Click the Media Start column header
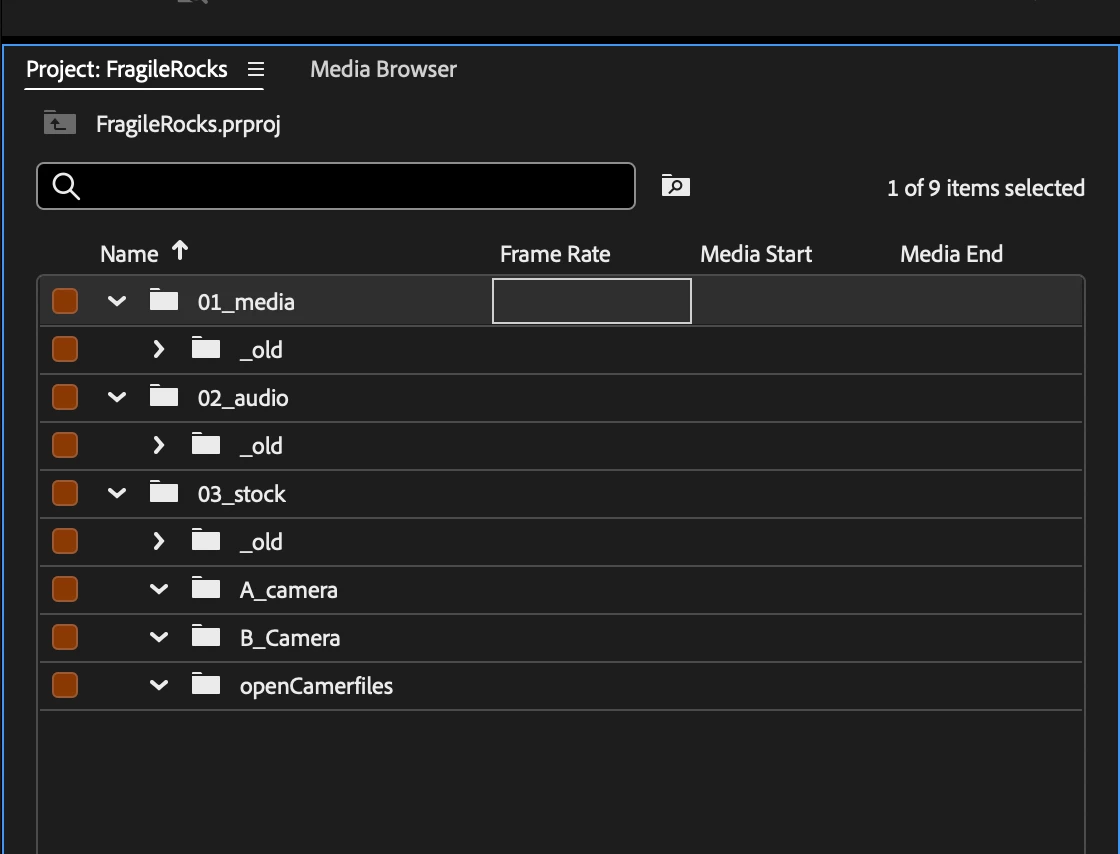Screen dimensions: 1120x854 (756, 254)
